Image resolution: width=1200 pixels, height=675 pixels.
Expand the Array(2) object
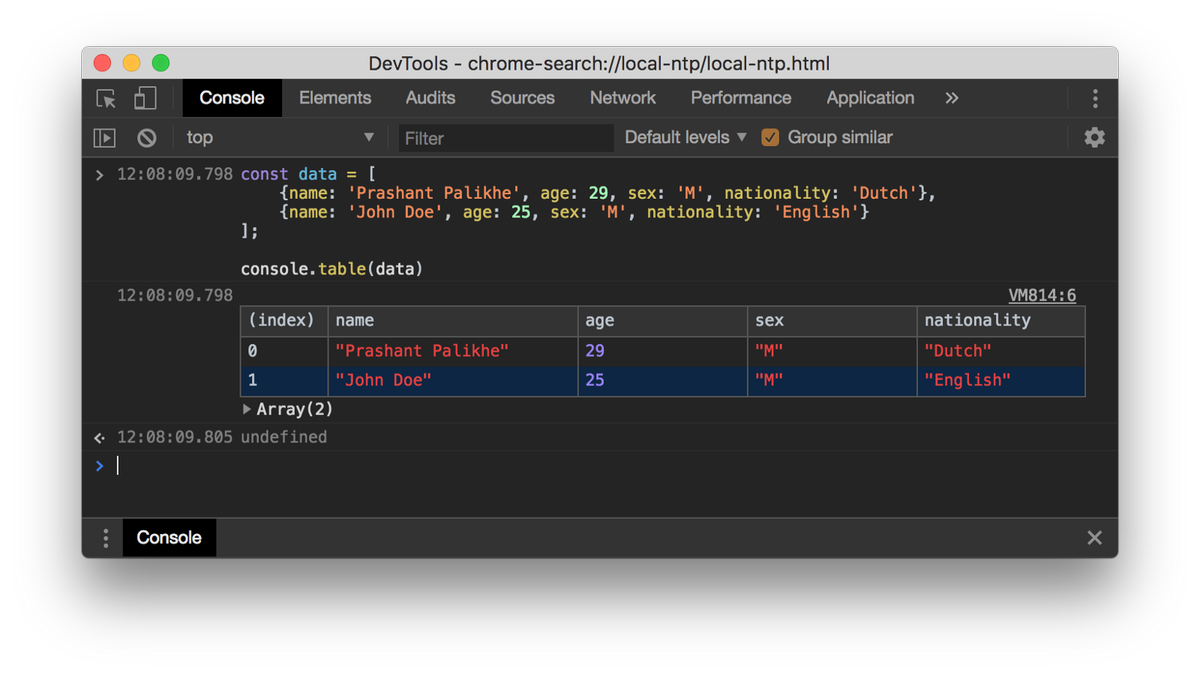tap(247, 409)
